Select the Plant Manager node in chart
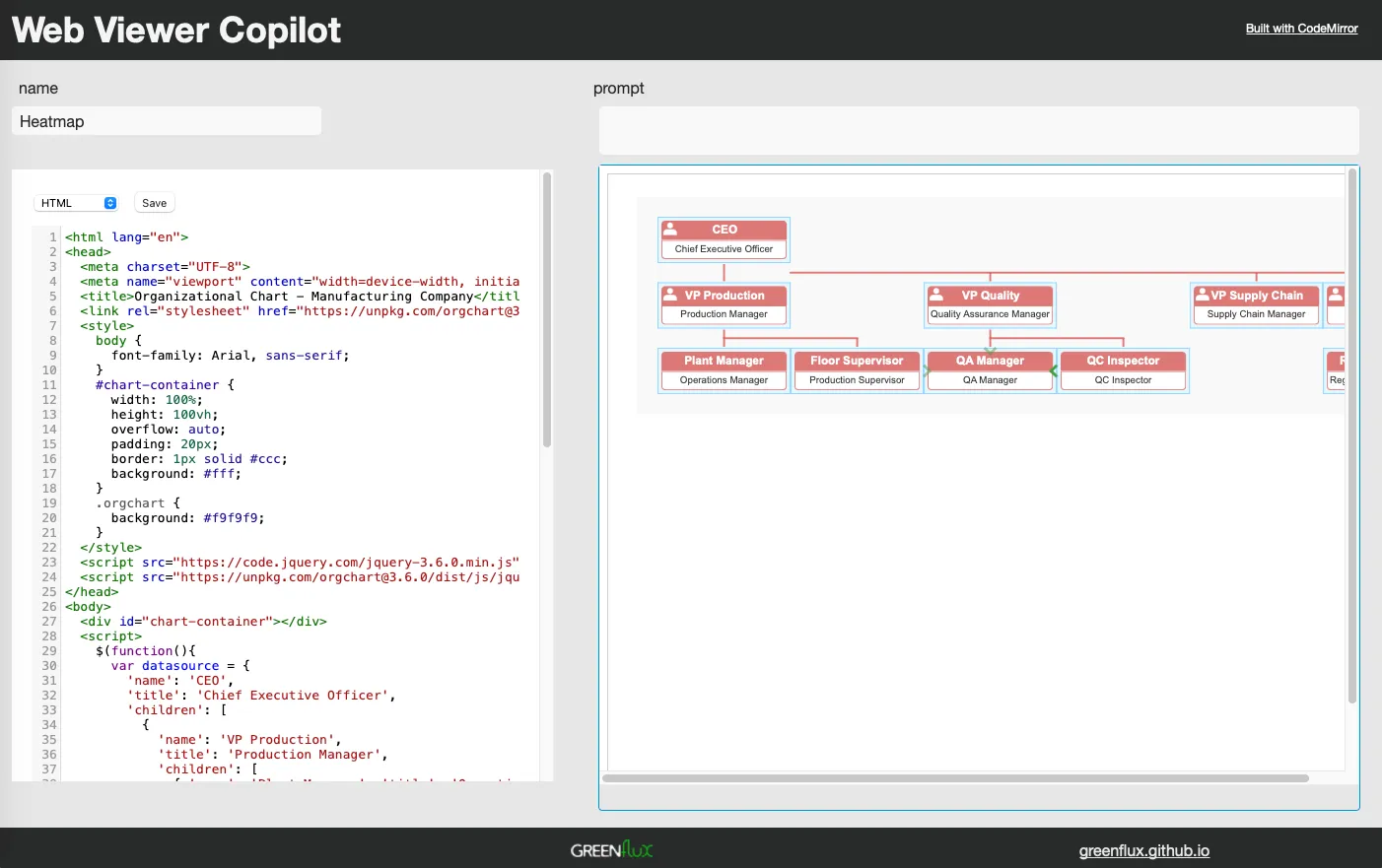This screenshot has height=868, width=1382. pos(724,370)
